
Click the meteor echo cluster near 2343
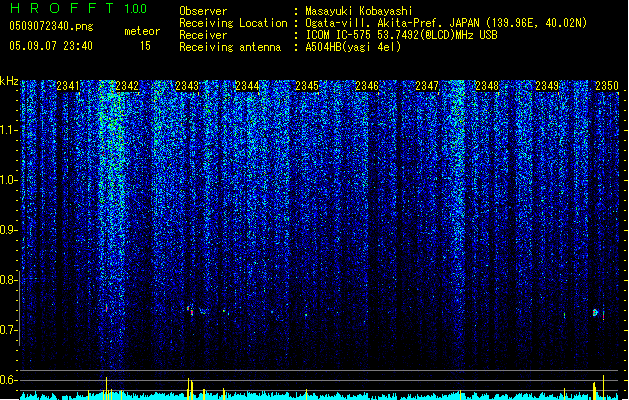(x=190, y=310)
